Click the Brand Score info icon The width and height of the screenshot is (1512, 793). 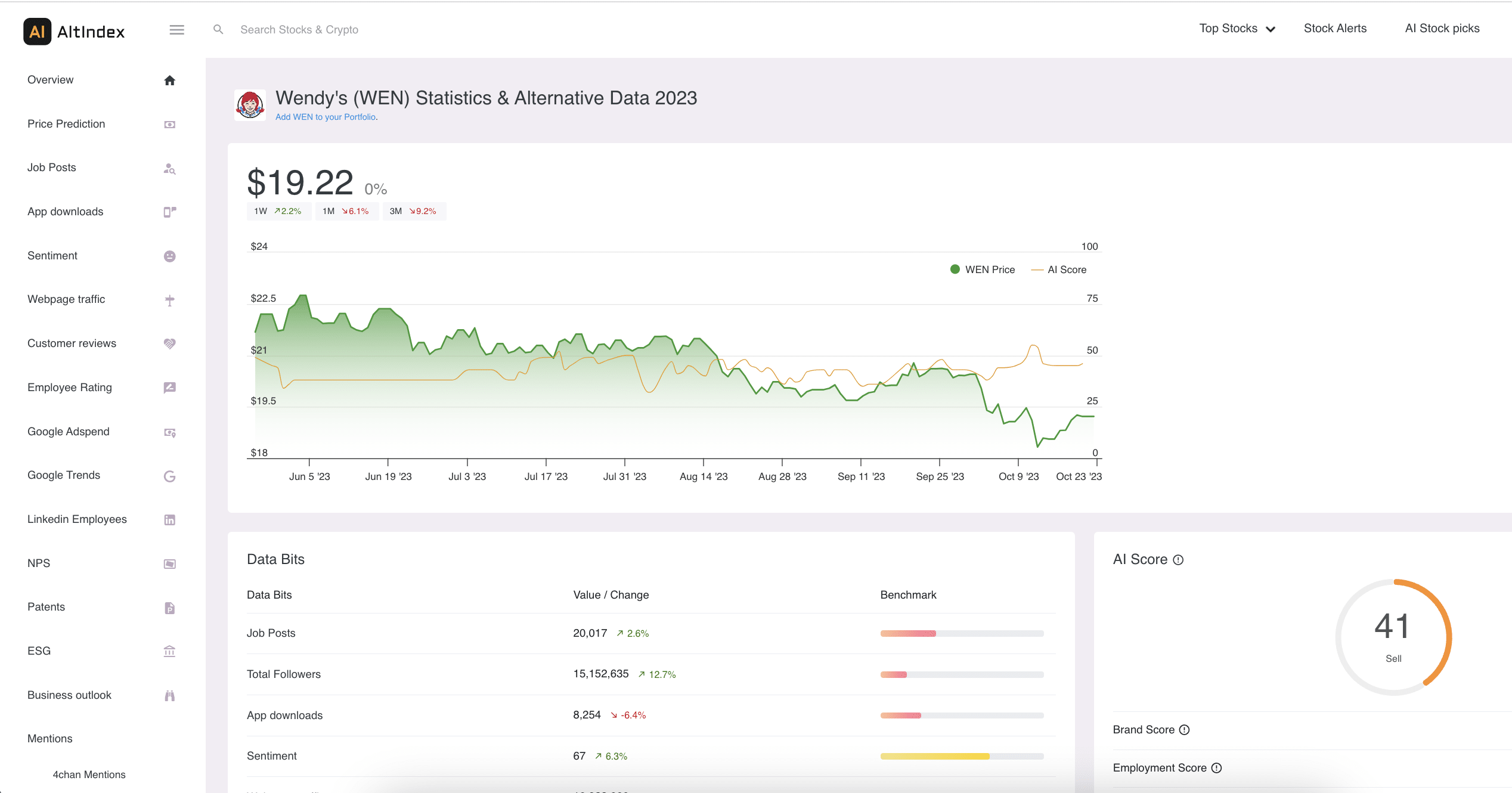(1185, 730)
